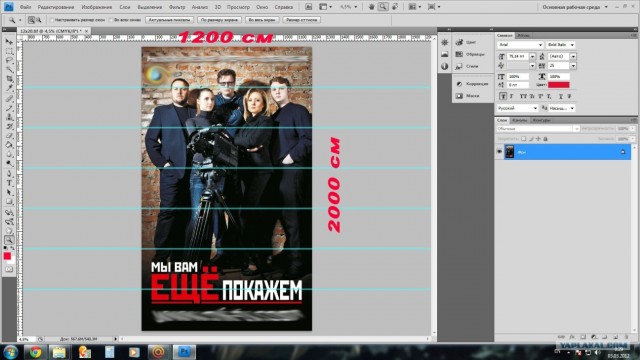Select the Move tool
The height and width of the screenshot is (360, 640).
tap(9, 42)
